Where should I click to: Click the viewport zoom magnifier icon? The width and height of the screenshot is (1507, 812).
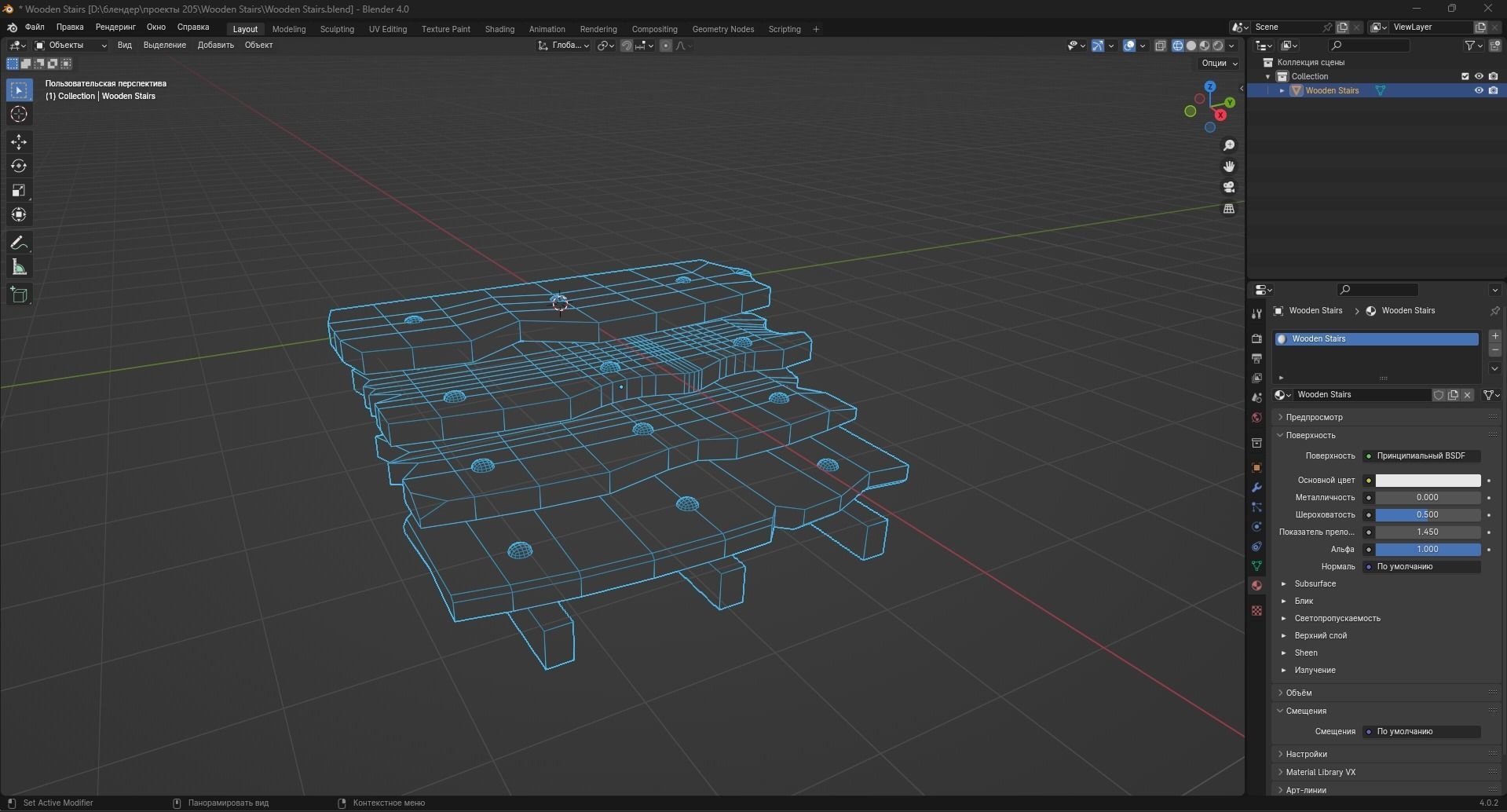1229,145
